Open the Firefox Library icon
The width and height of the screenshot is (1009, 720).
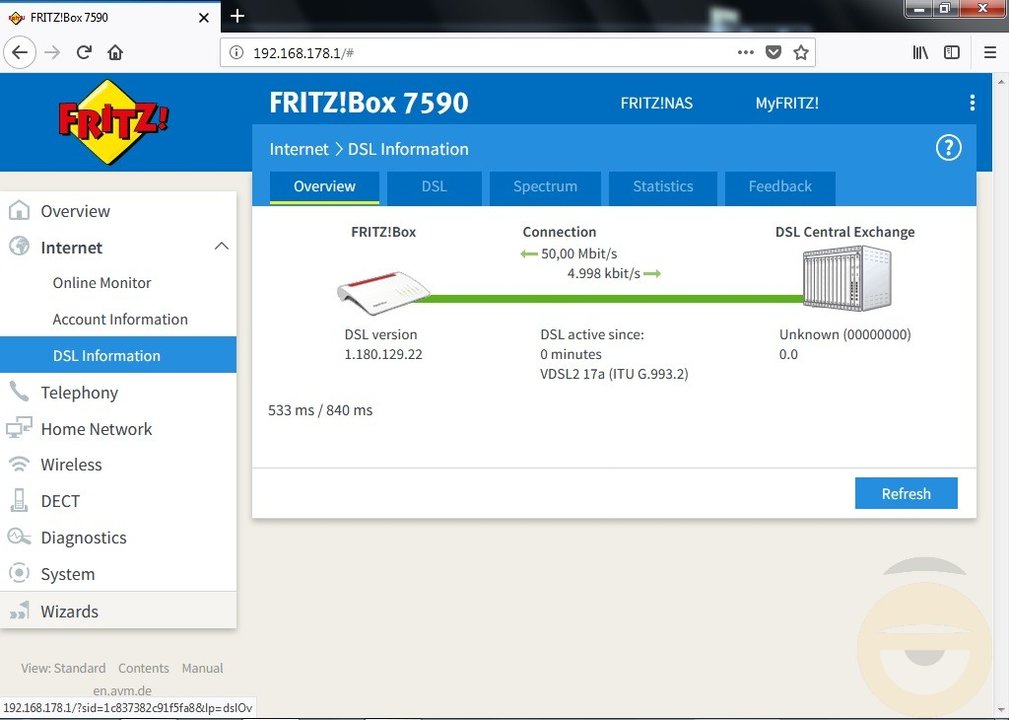click(x=920, y=52)
